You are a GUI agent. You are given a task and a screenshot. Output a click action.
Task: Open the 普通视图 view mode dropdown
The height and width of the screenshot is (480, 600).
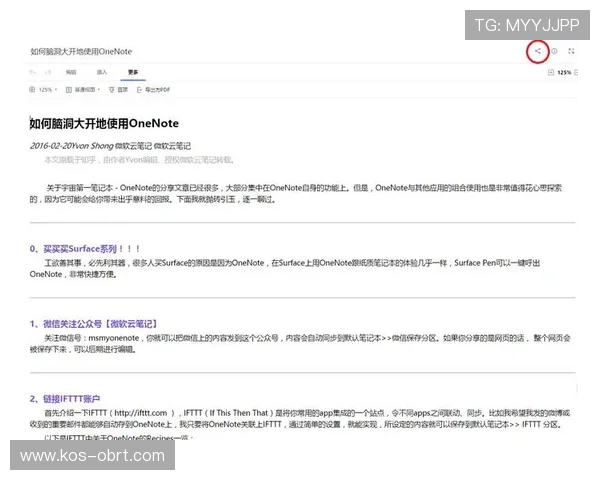(x=83, y=90)
